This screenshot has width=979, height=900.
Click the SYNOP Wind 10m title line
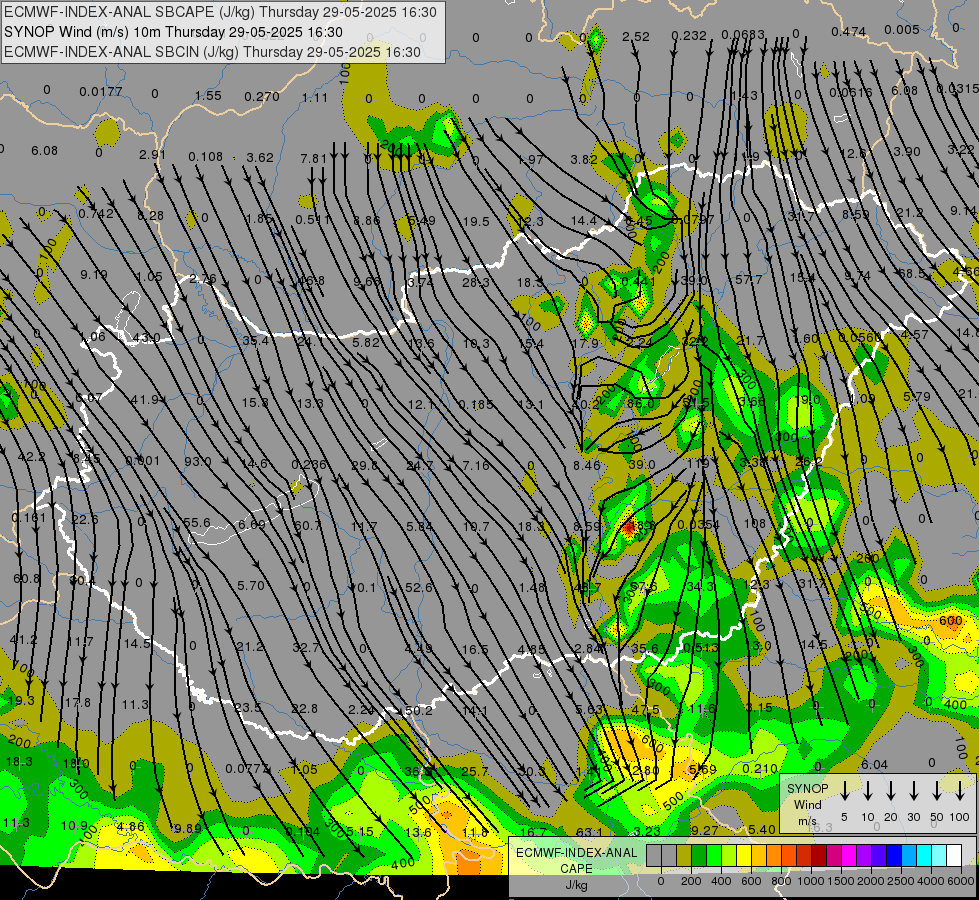pyautogui.click(x=174, y=32)
